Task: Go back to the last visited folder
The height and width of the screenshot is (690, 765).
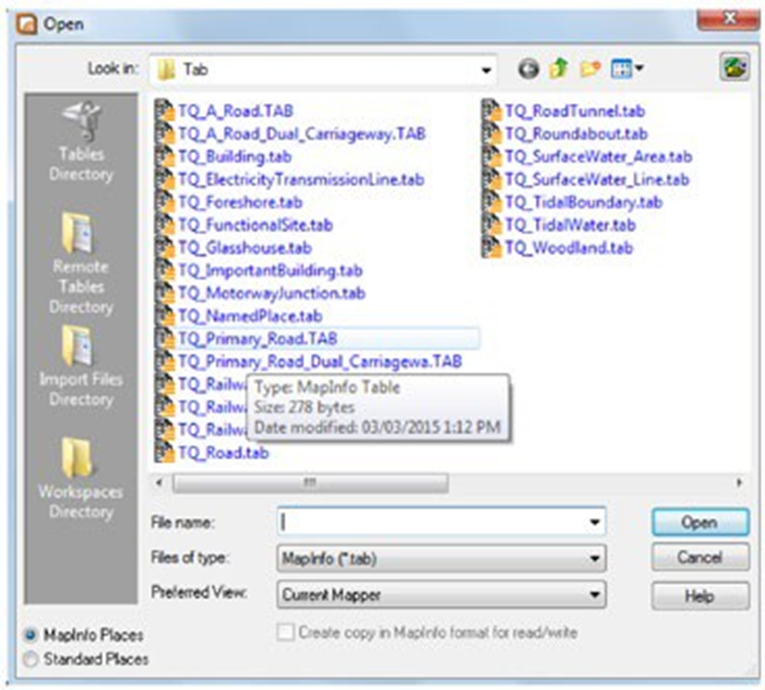Action: (x=528, y=69)
